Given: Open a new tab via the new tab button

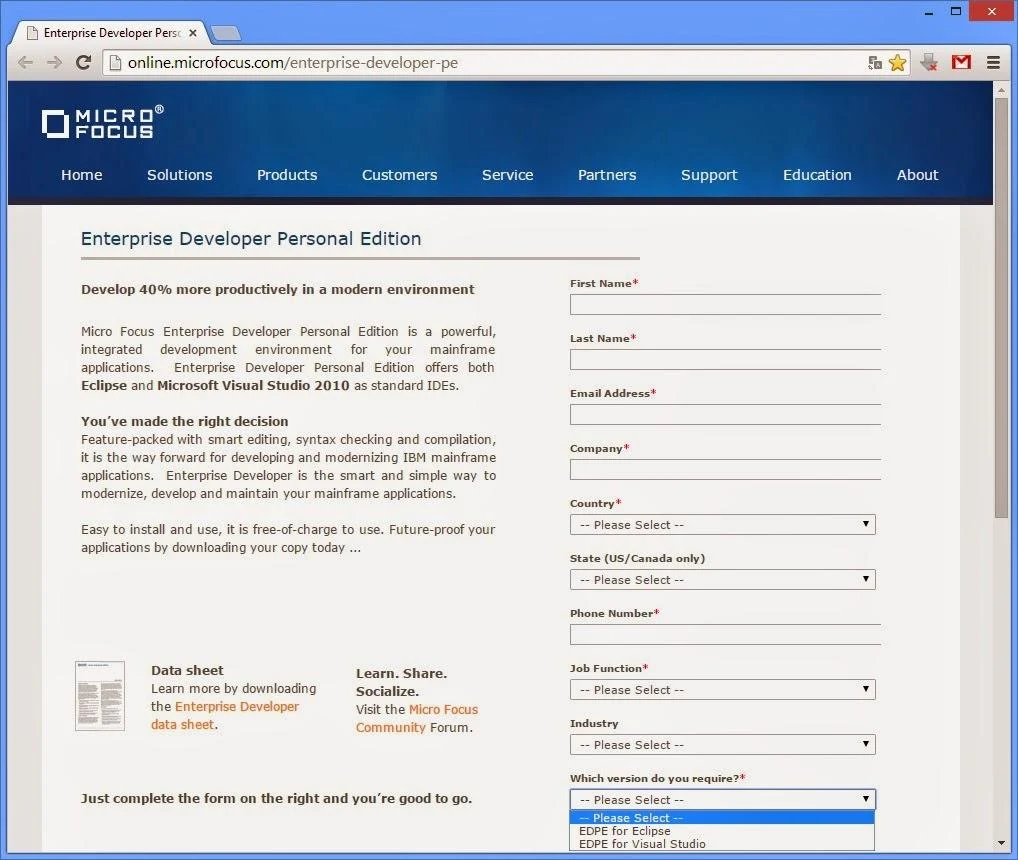Looking at the screenshot, I should [226, 32].
